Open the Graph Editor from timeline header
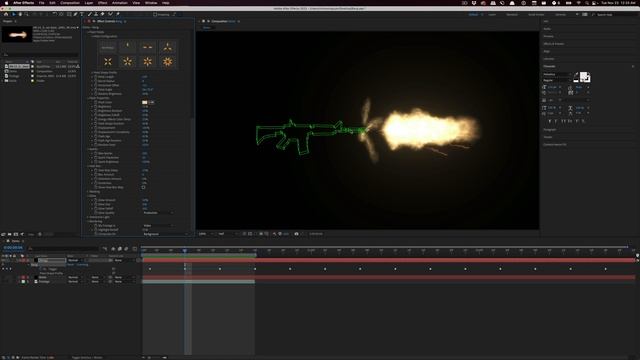The width and height of the screenshot is (640, 360). pyautogui.click(x=135, y=249)
